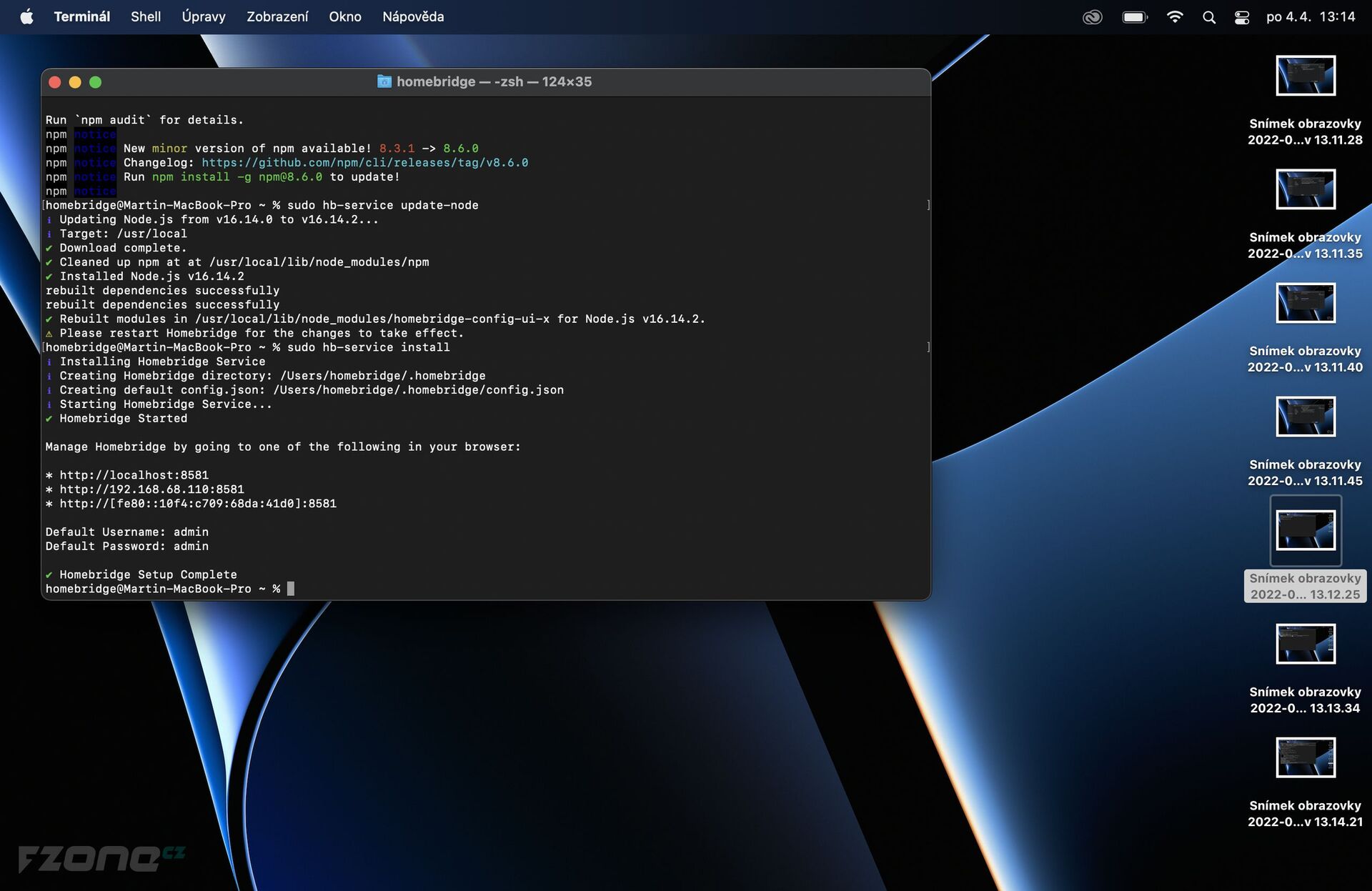Open the Okno menu
The image size is (1372, 891).
point(345,16)
